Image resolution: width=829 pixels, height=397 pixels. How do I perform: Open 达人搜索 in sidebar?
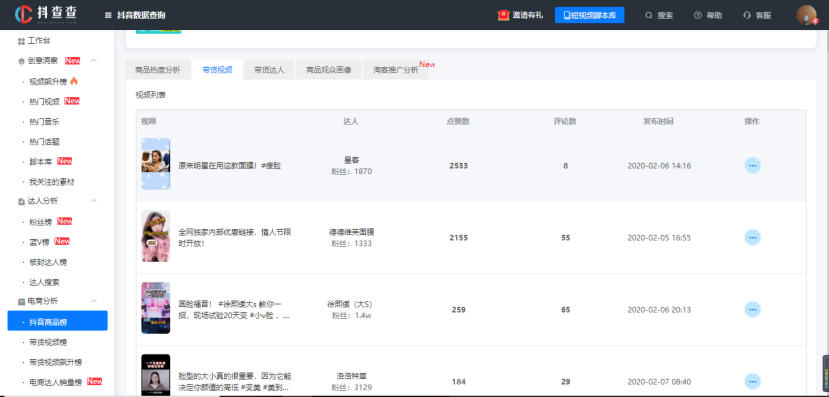[44, 282]
